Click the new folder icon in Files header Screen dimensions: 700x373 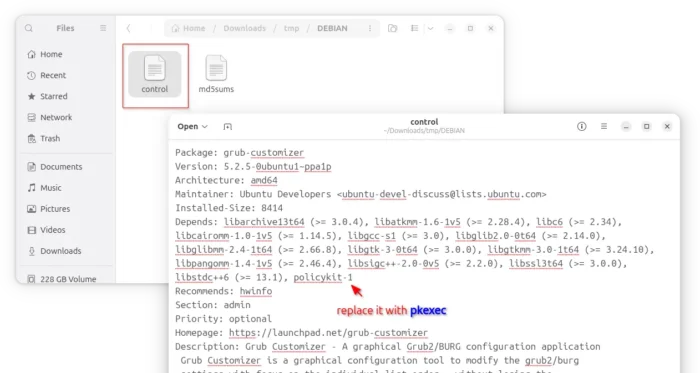(392, 28)
